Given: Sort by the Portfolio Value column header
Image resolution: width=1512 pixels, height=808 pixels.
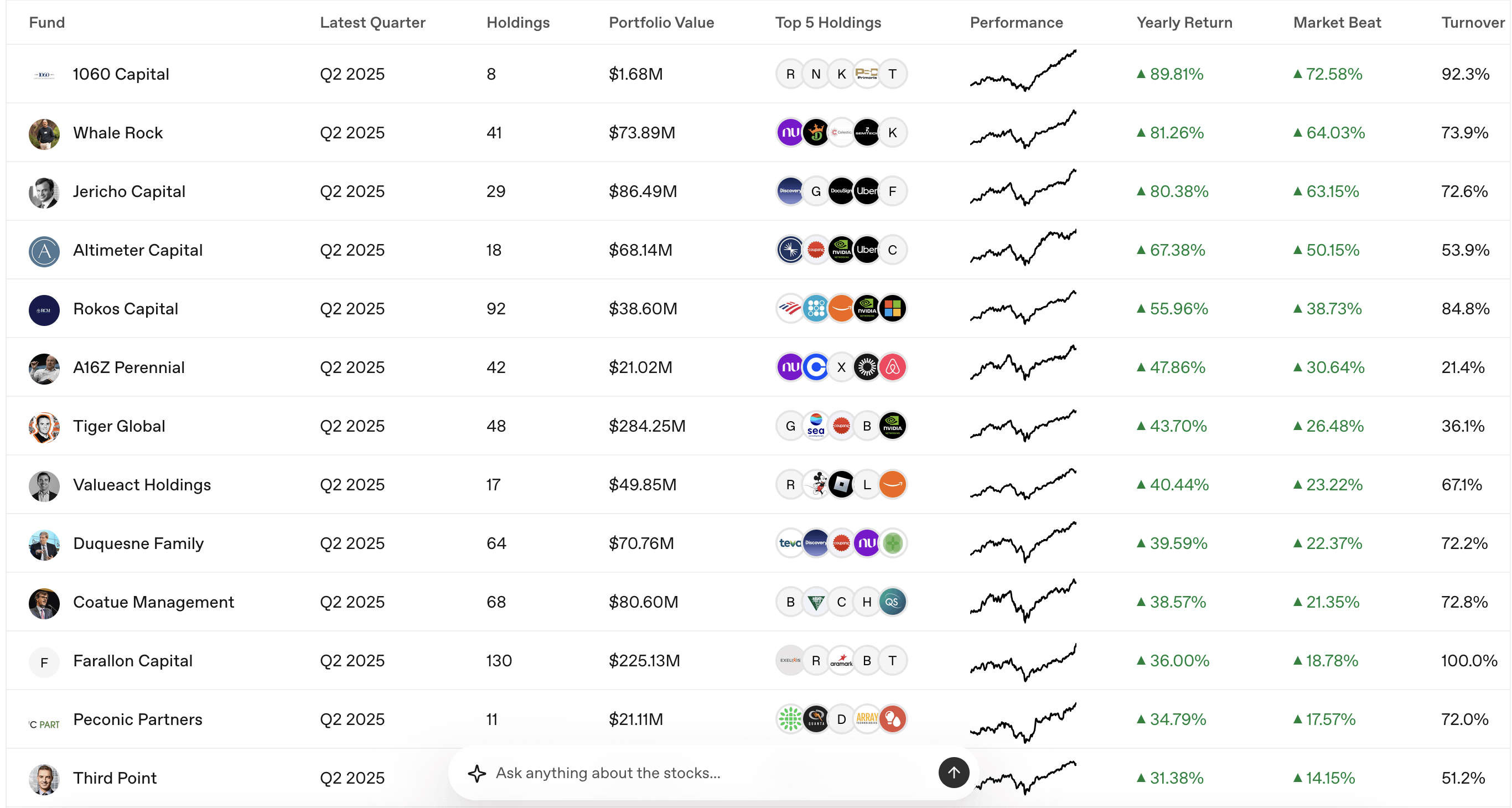Looking at the screenshot, I should click(x=661, y=22).
